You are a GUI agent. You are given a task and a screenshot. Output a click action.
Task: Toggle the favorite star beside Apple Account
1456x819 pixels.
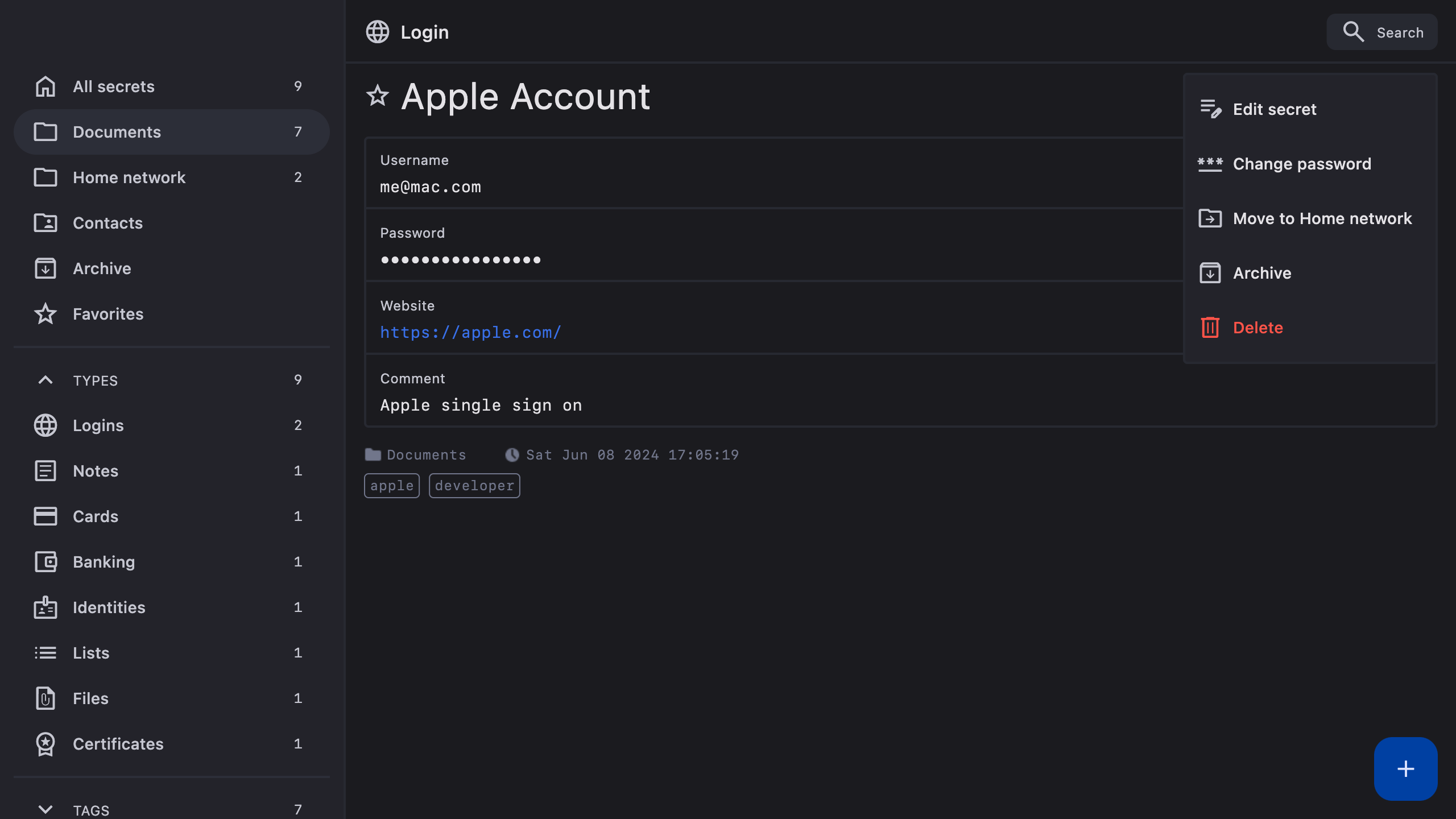pyautogui.click(x=378, y=96)
